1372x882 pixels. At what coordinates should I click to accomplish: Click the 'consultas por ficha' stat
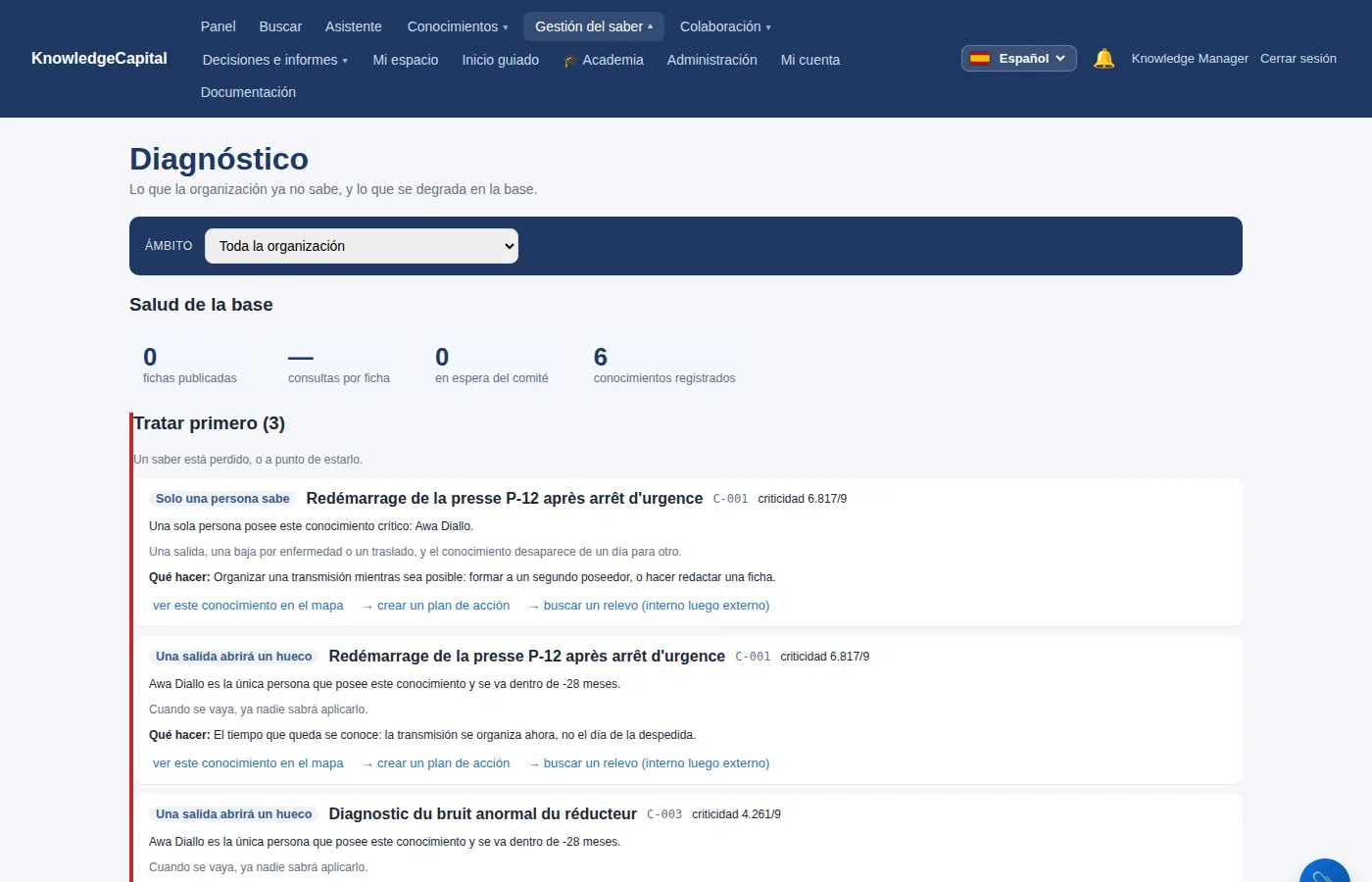(x=339, y=365)
